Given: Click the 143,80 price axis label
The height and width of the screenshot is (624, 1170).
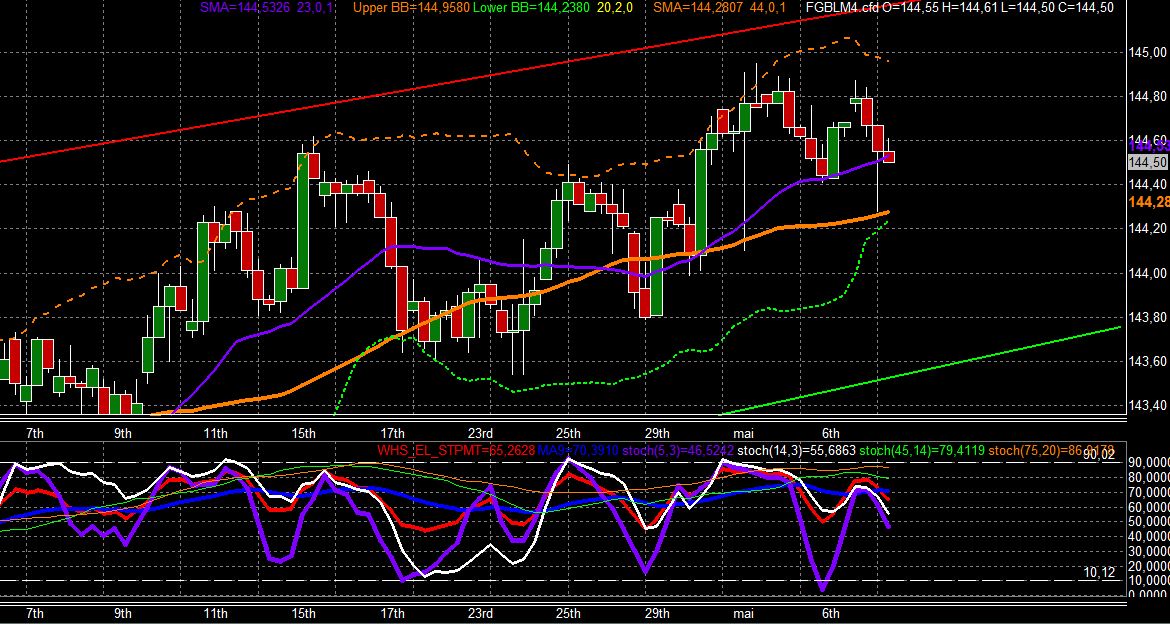Looking at the screenshot, I should pos(1148,317).
